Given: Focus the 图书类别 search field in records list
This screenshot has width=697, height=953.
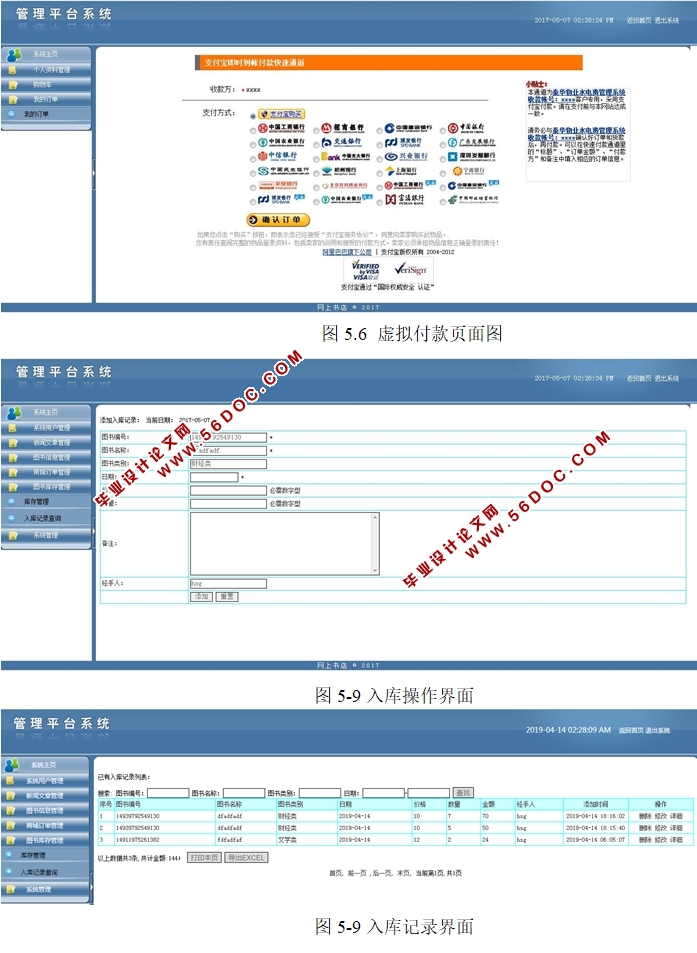Looking at the screenshot, I should (x=320, y=793).
